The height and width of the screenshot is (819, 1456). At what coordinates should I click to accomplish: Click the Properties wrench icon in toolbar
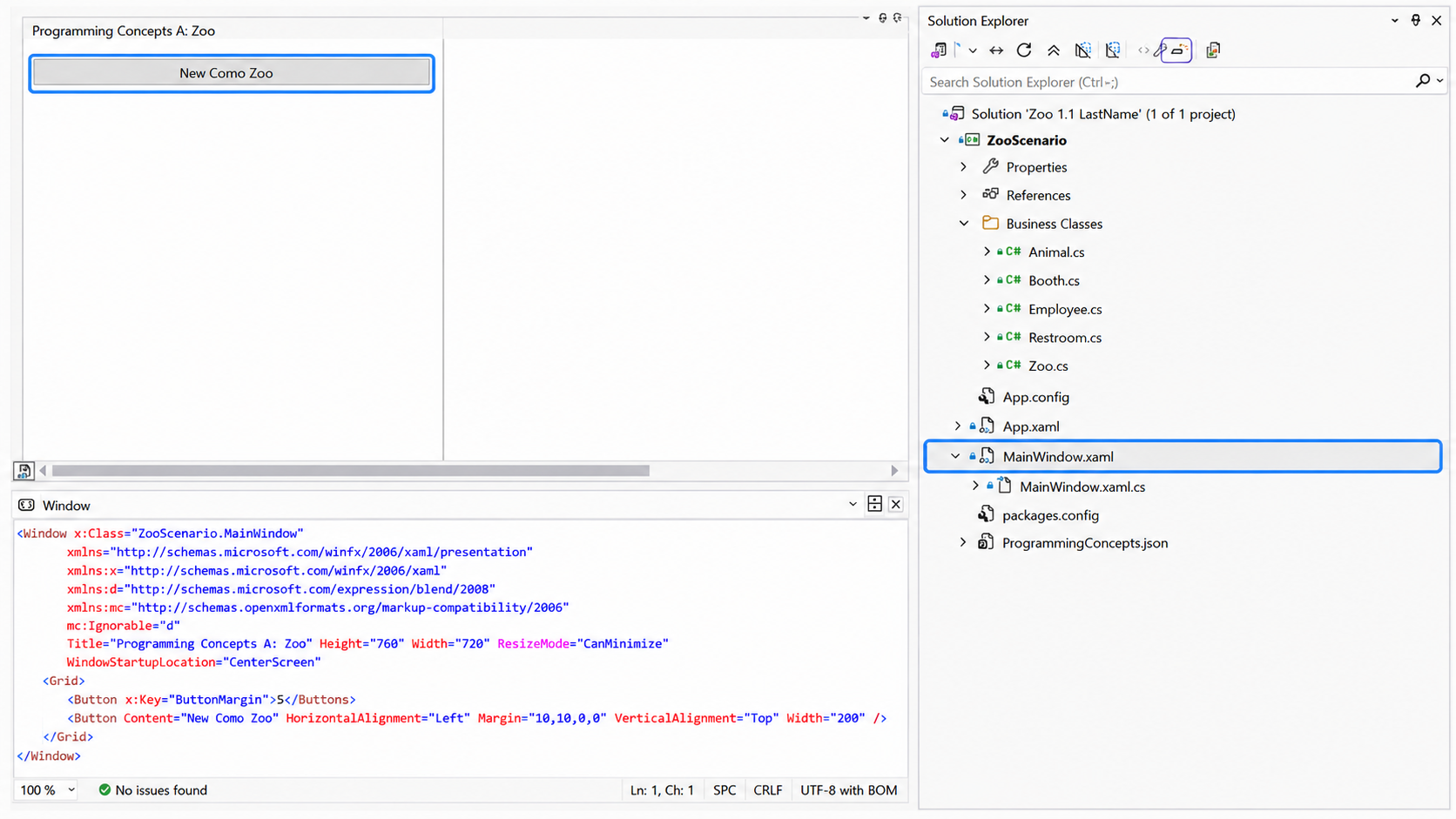coord(1160,51)
